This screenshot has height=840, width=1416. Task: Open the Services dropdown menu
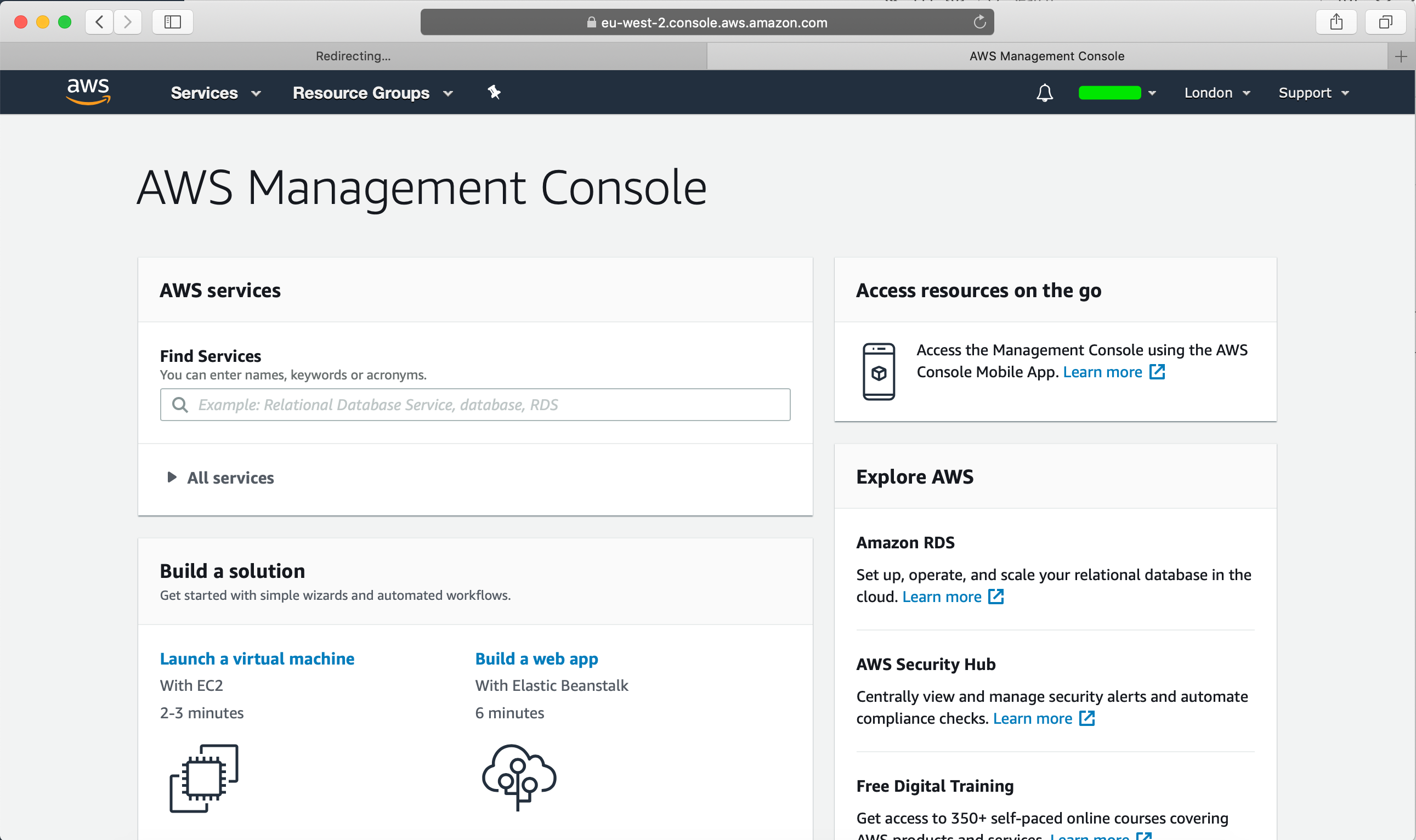[216, 93]
